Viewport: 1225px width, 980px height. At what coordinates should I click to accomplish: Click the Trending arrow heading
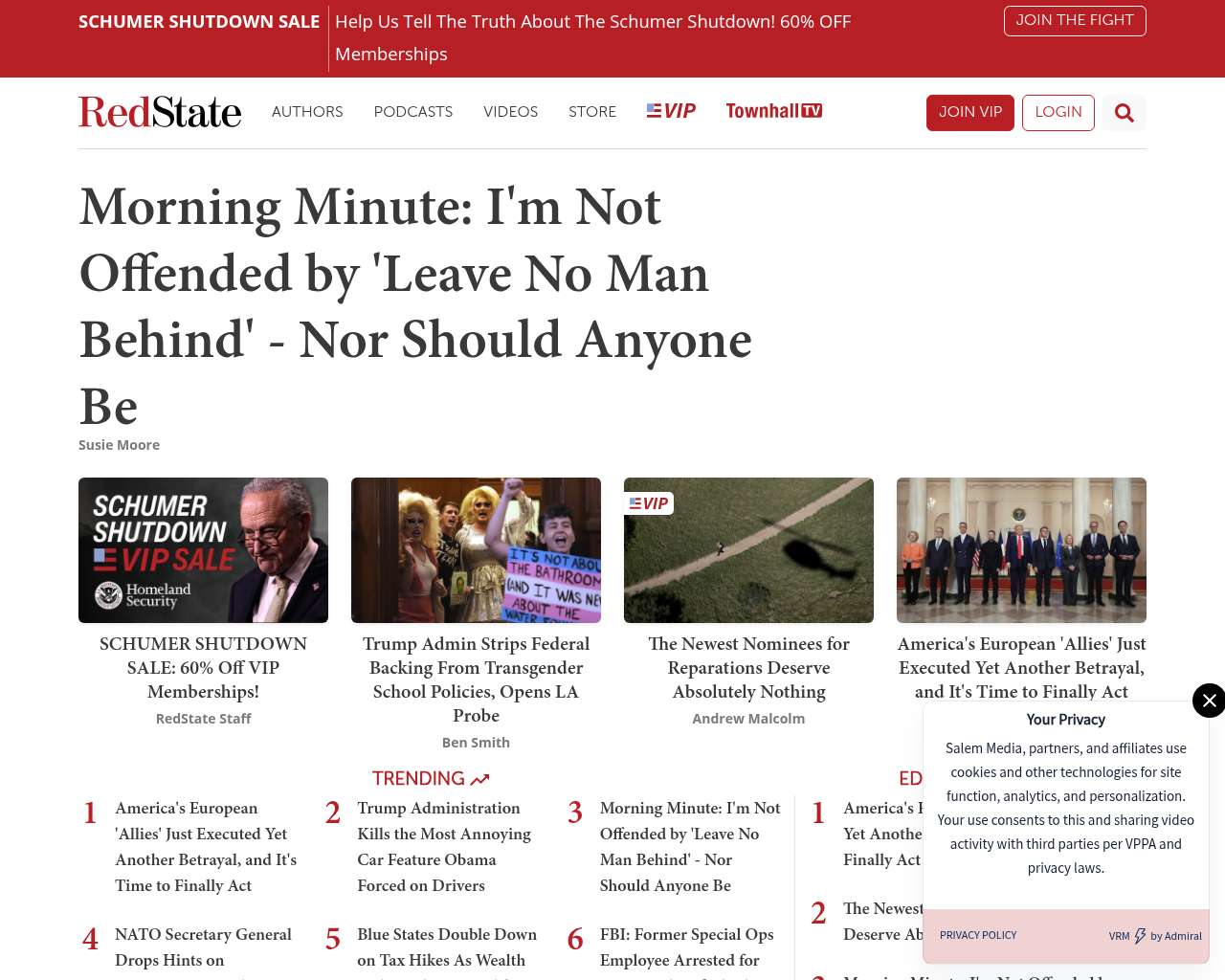click(x=431, y=779)
